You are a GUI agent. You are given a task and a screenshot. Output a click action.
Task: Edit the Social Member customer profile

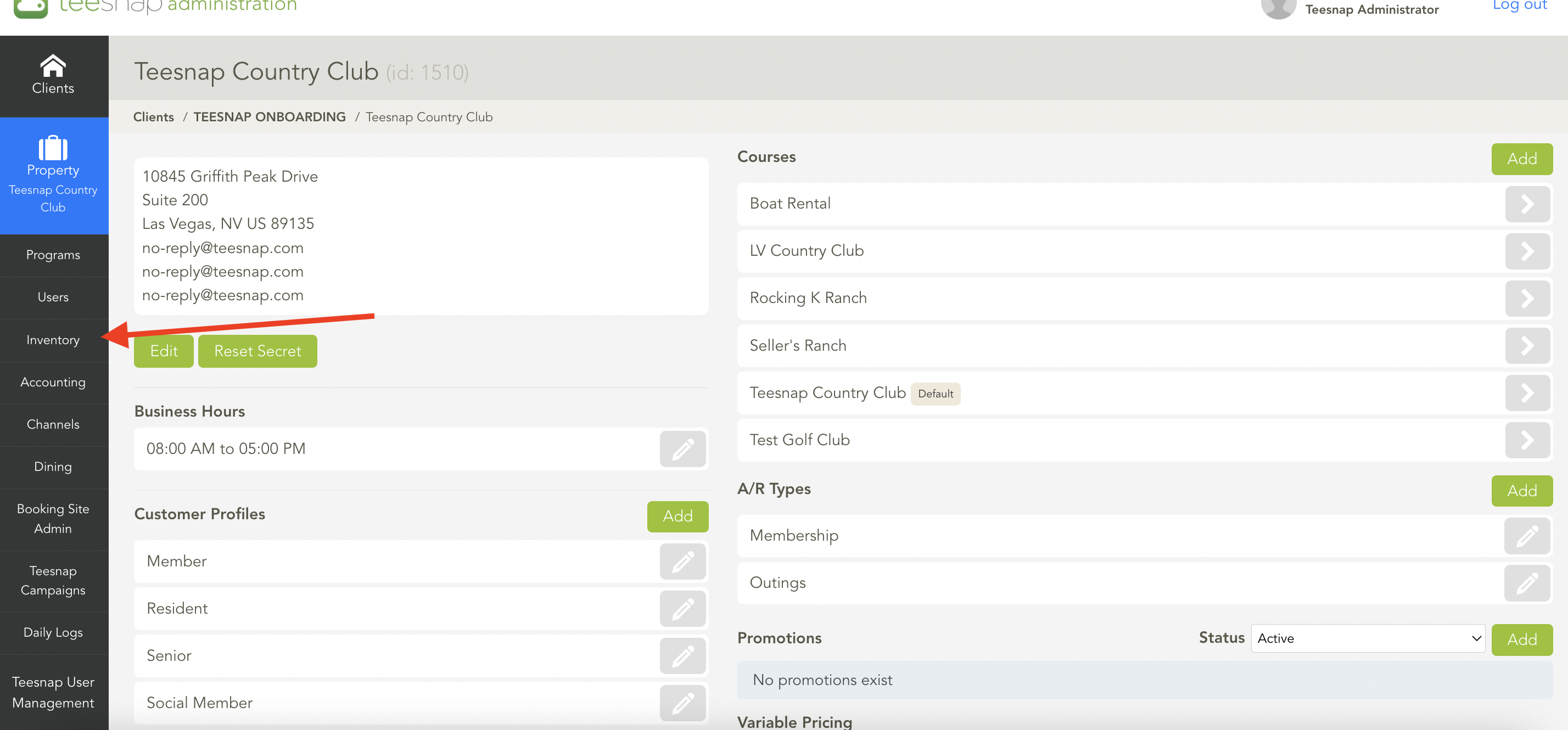(682, 703)
